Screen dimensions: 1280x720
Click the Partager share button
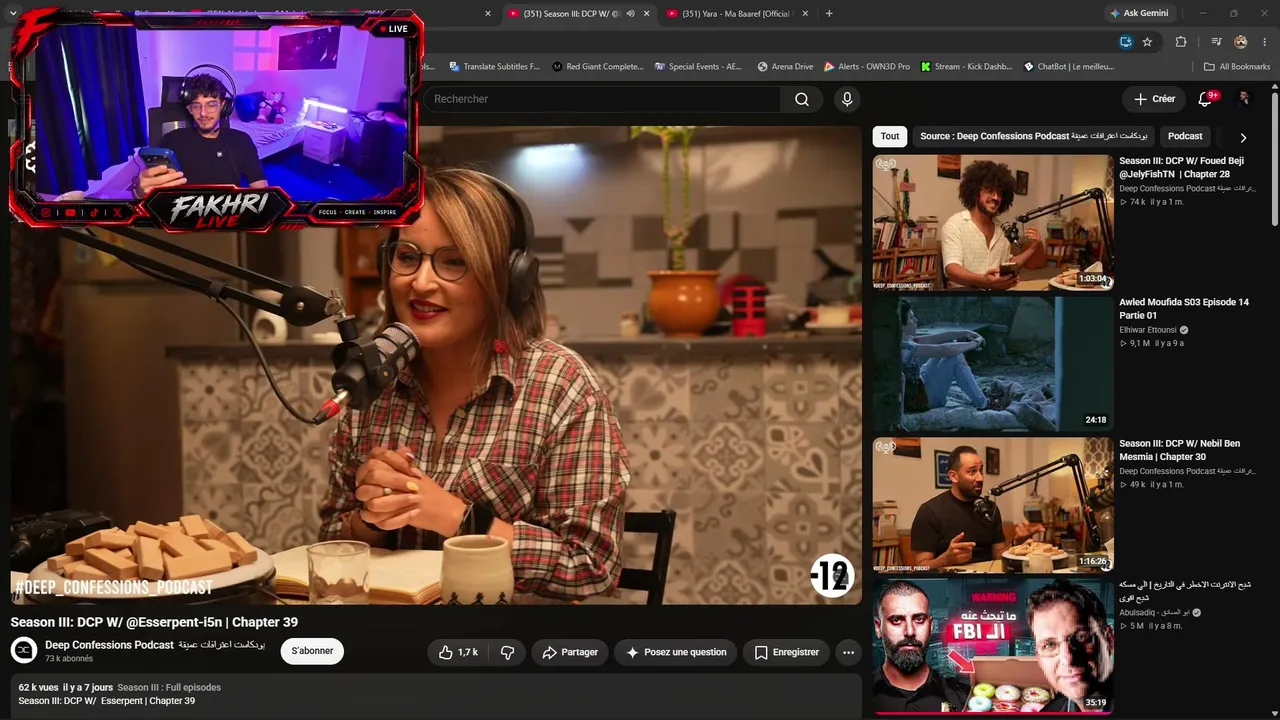click(570, 652)
